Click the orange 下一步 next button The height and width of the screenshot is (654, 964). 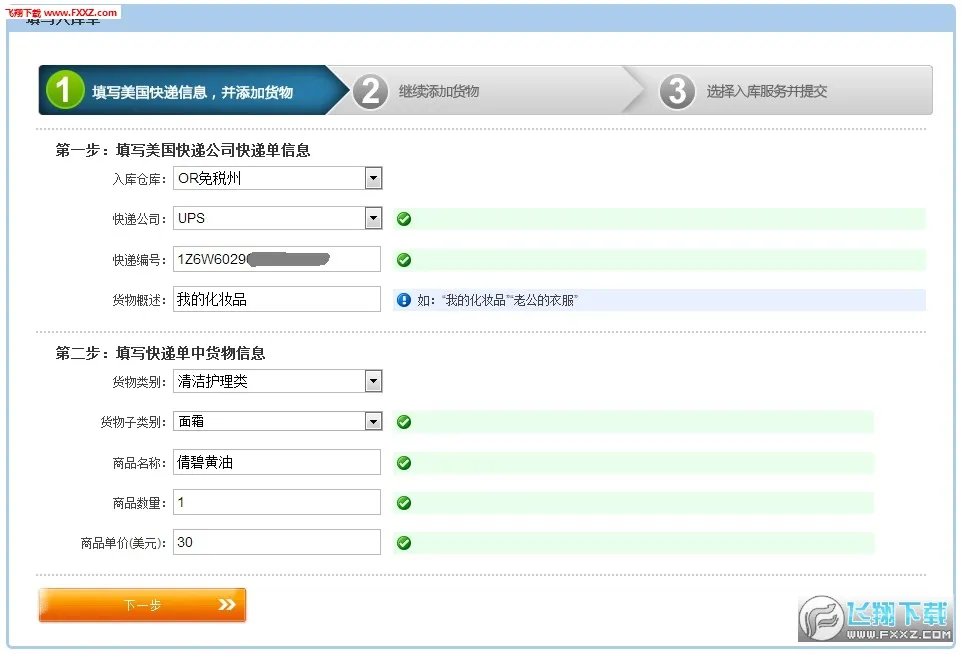(142, 605)
